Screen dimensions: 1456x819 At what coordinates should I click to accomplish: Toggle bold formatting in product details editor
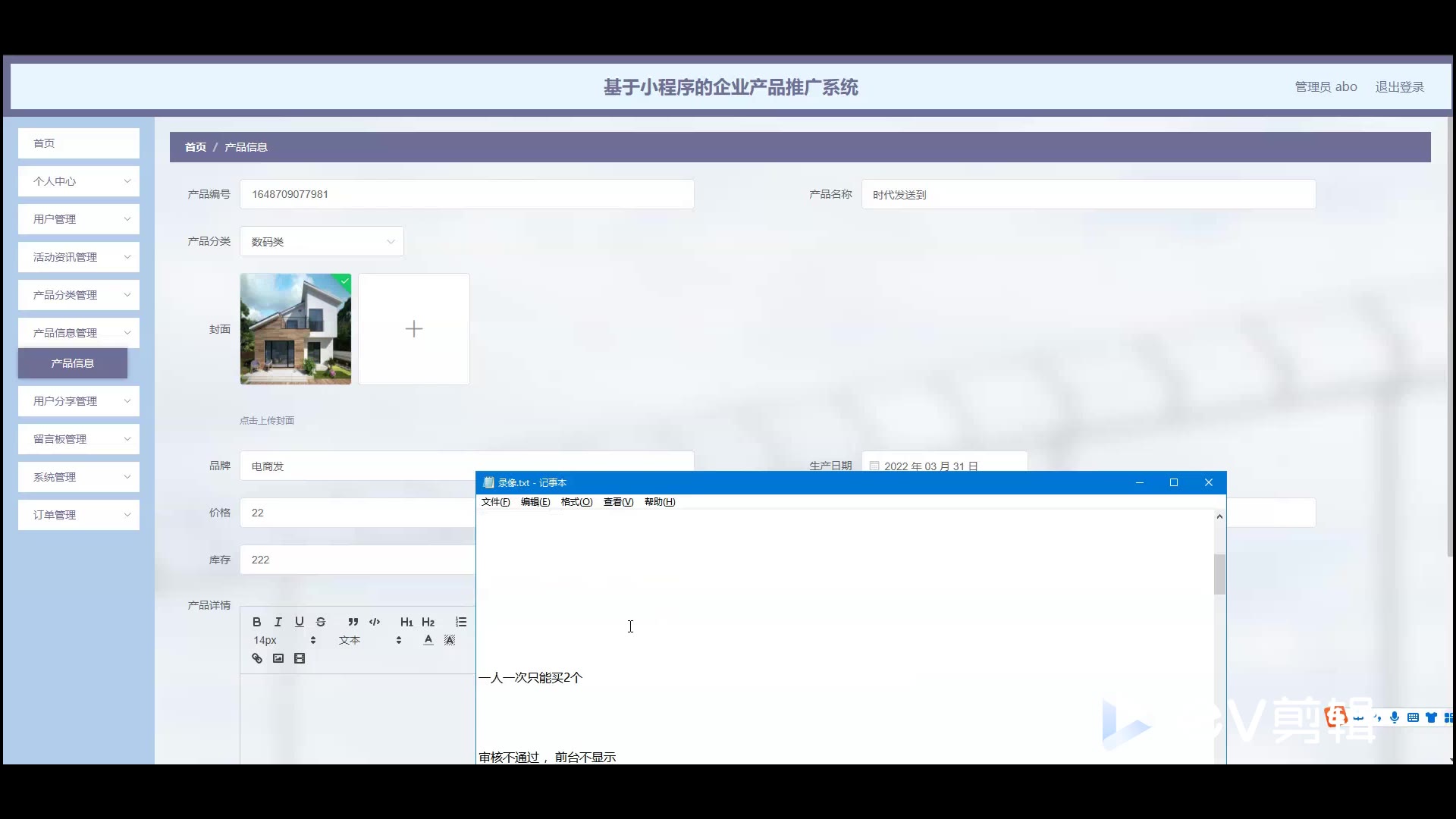click(x=256, y=622)
